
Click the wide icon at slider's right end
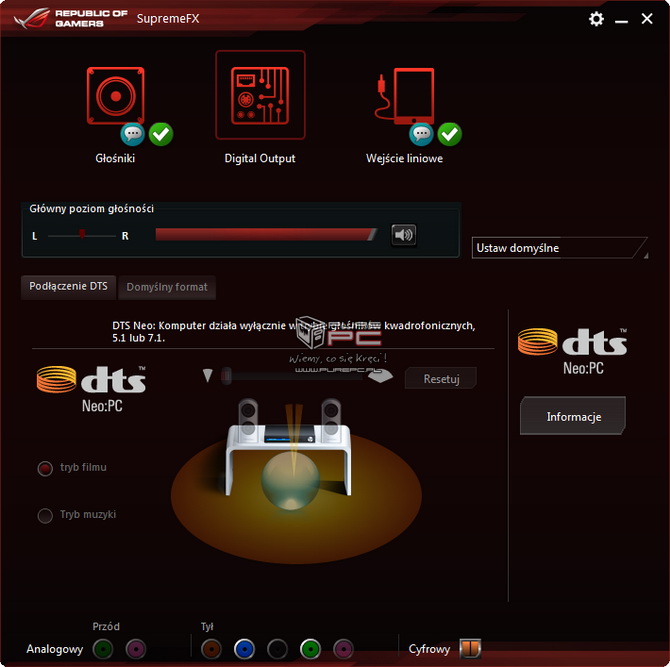point(380,376)
